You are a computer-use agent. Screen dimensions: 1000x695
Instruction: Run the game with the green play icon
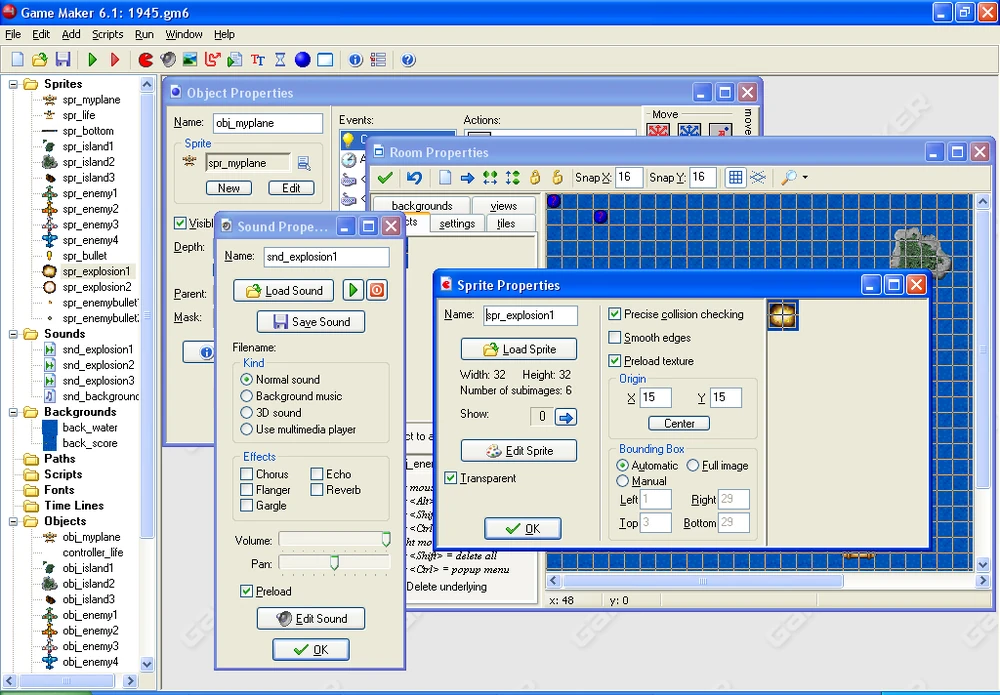(x=92, y=60)
